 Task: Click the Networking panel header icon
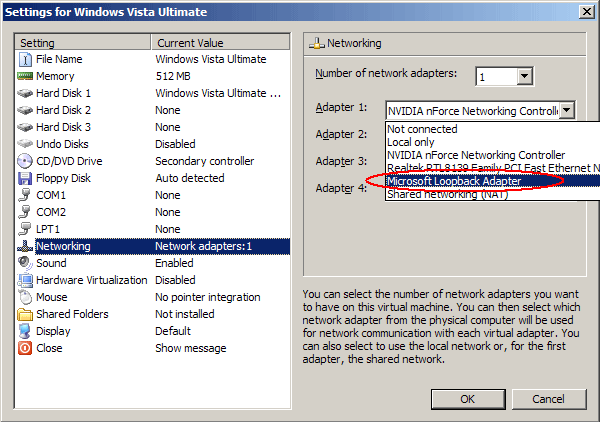(316, 43)
